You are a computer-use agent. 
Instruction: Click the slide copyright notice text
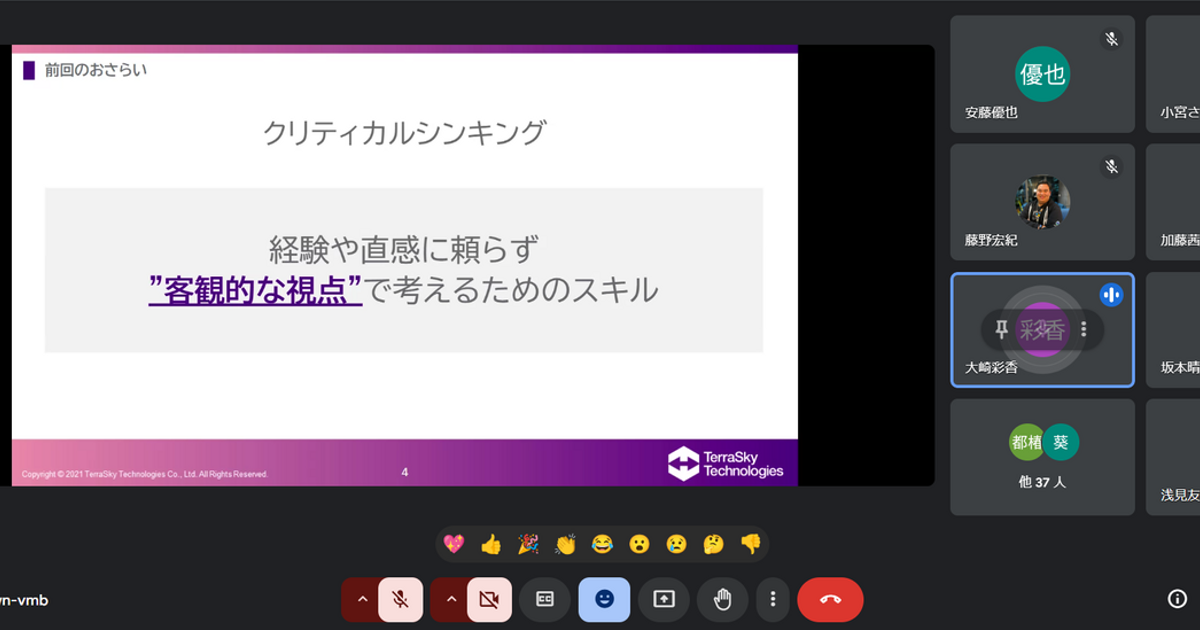145,474
